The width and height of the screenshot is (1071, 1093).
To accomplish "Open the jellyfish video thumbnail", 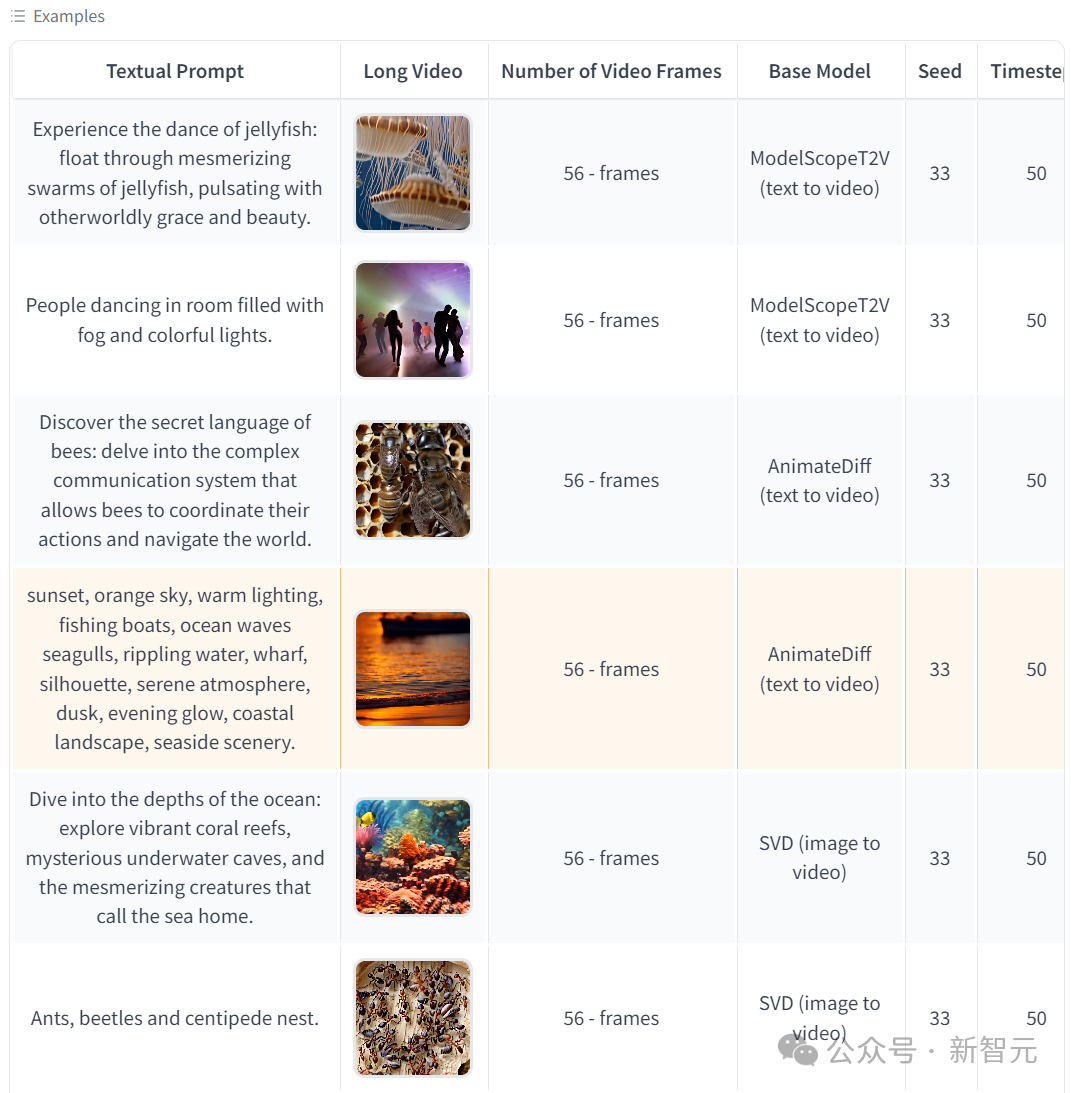I will 413,173.
